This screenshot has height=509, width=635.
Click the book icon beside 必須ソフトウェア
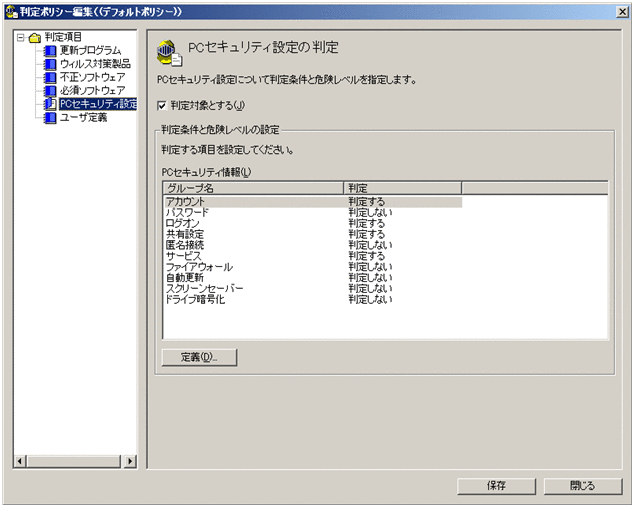[50, 91]
